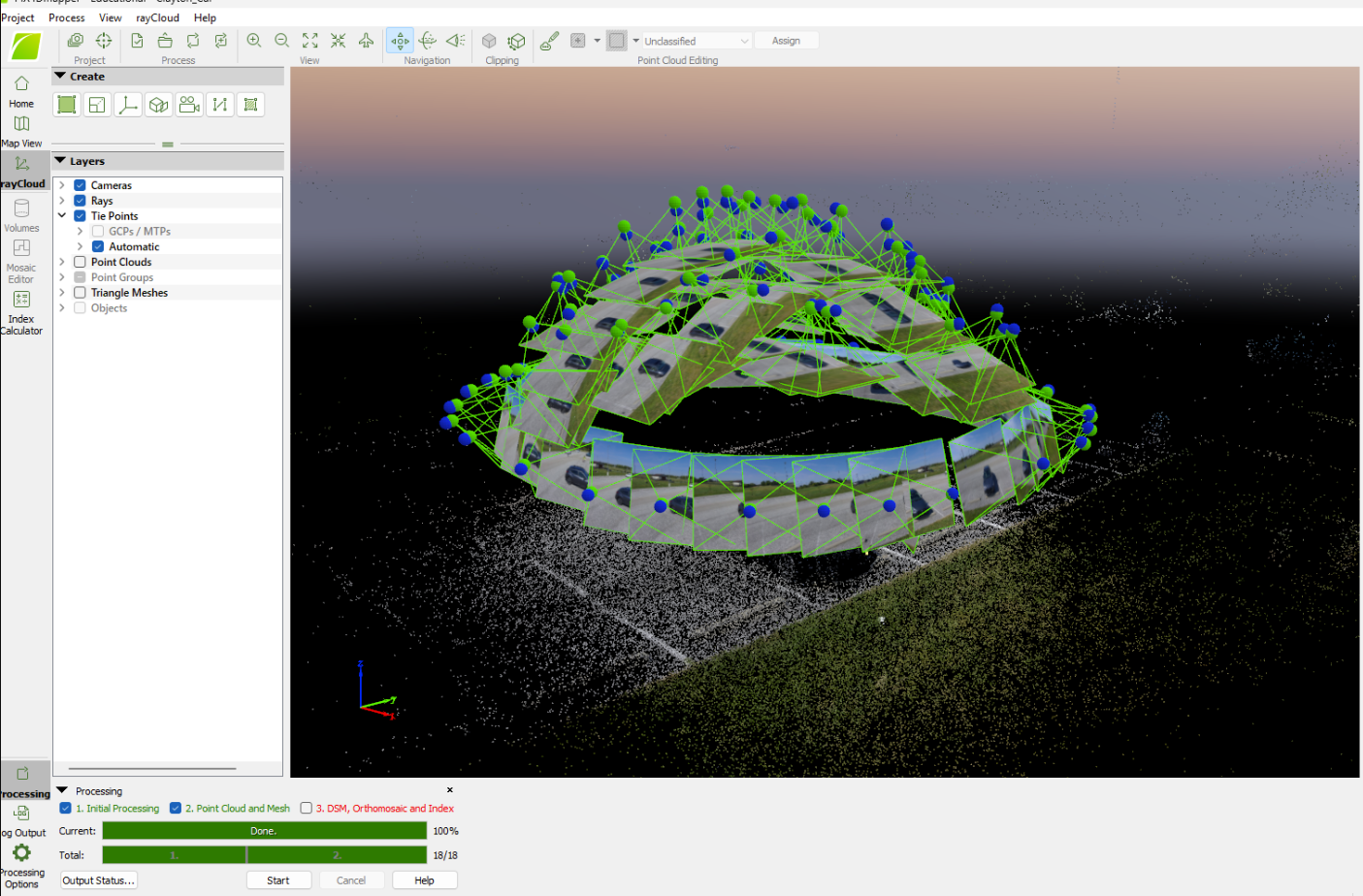1363x896 pixels.
Task: Switch to Map View in the sidebar
Action: (21, 129)
